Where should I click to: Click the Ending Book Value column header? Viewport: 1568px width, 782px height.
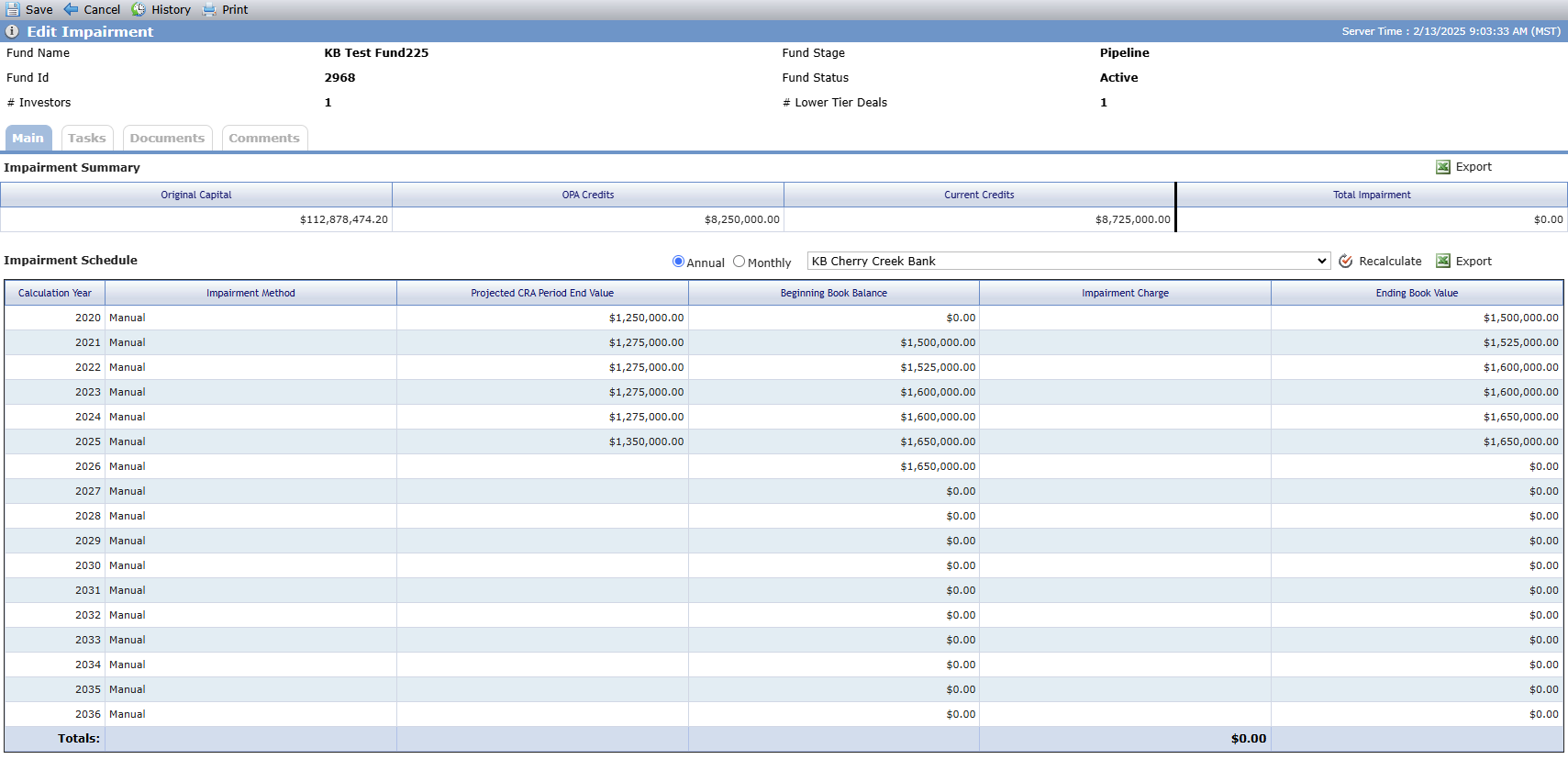(x=1417, y=294)
